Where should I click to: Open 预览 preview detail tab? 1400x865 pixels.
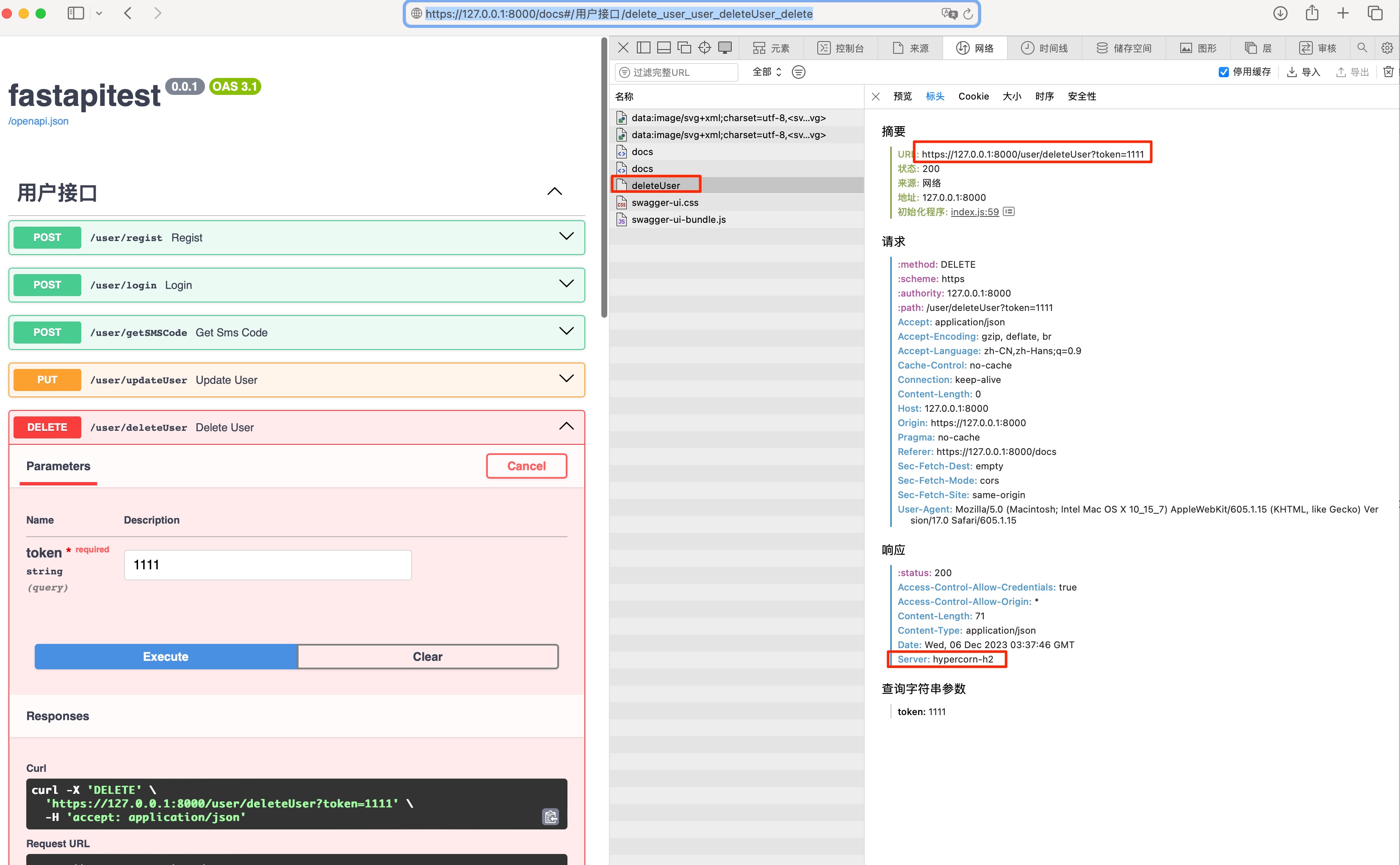coord(902,97)
